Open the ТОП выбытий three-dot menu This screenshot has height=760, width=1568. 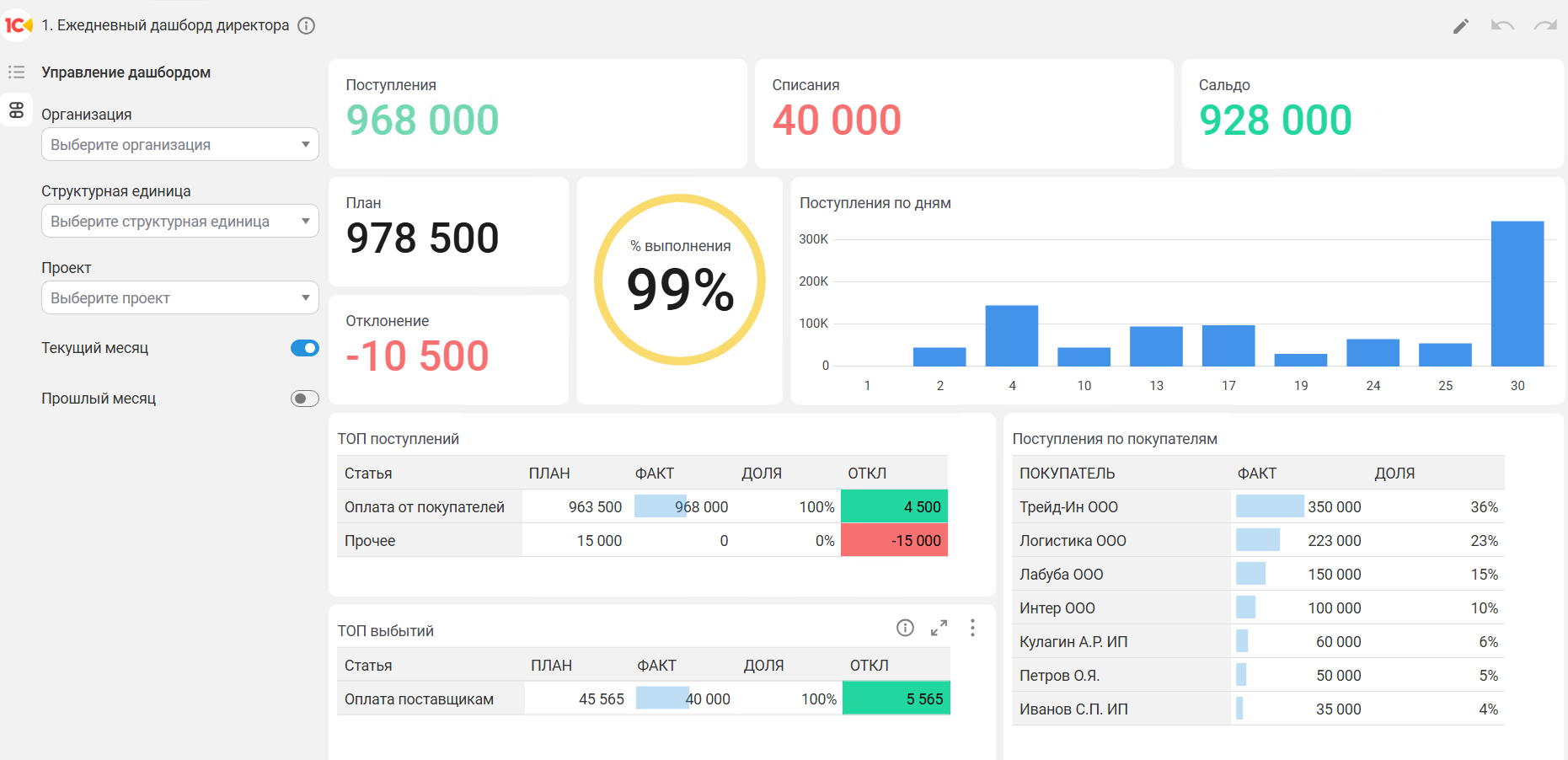click(x=972, y=628)
